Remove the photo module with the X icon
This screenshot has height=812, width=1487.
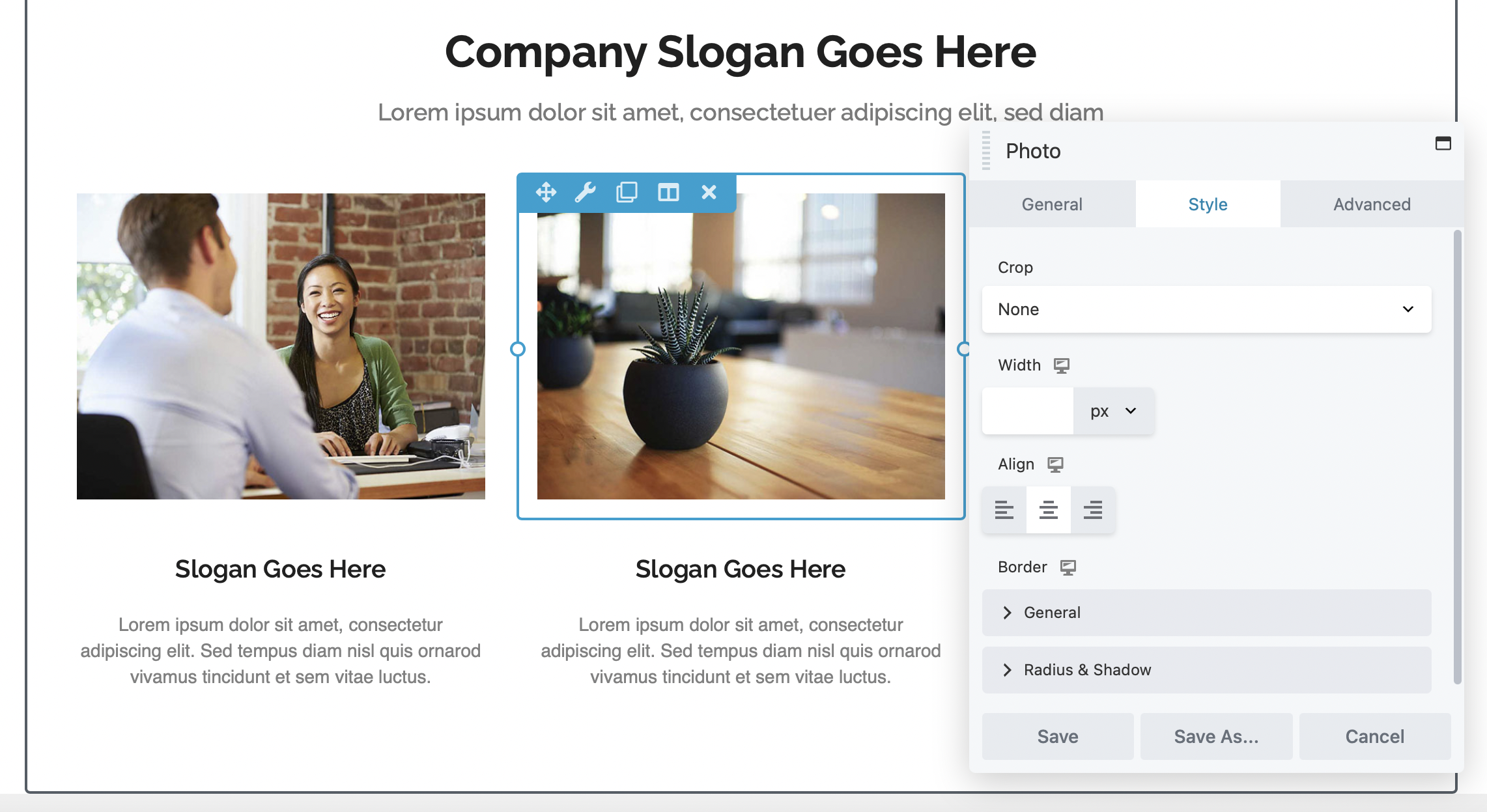[x=709, y=192]
